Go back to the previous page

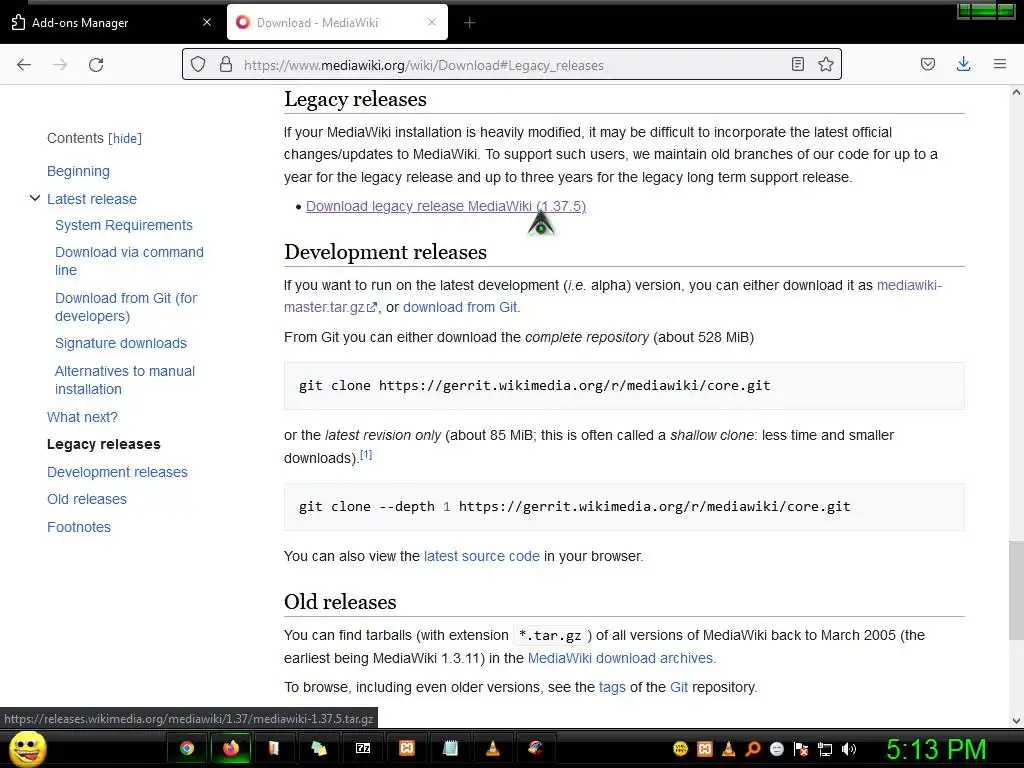click(24, 65)
